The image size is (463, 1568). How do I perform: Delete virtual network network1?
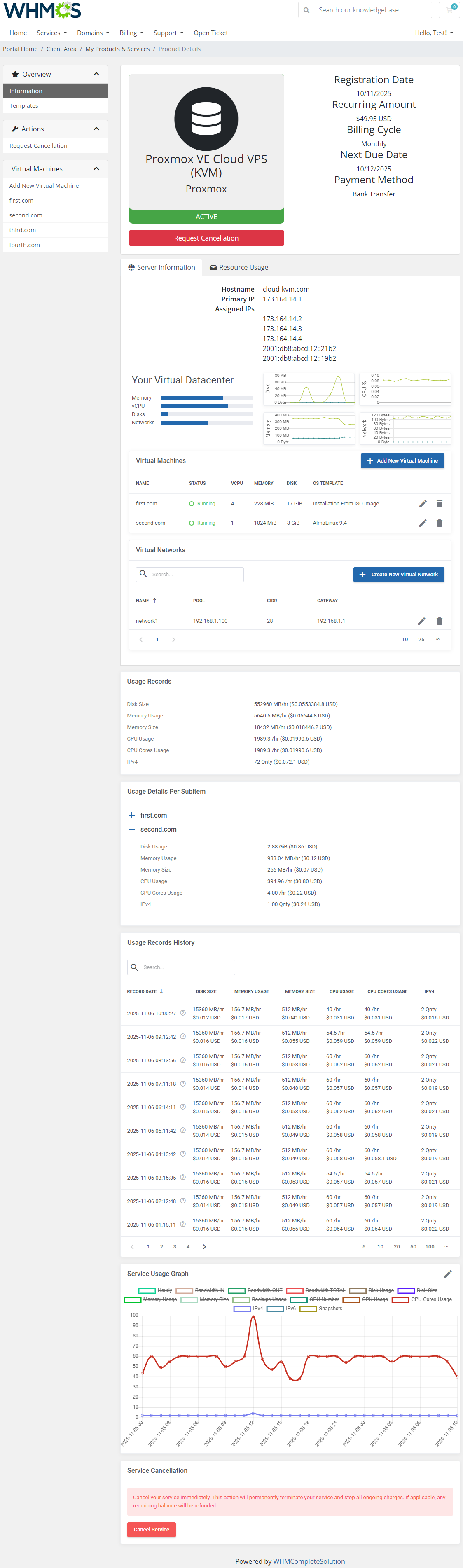pyautogui.click(x=439, y=622)
